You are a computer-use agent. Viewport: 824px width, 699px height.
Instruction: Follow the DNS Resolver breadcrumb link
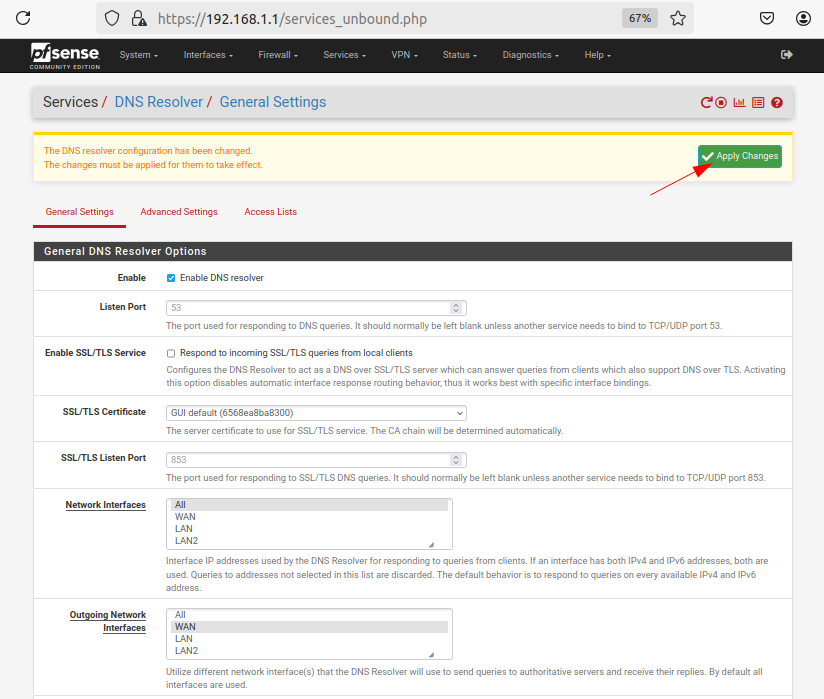[x=158, y=102]
